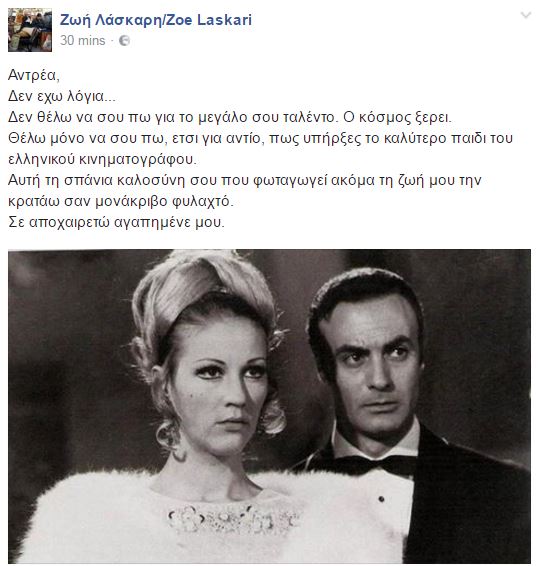Click the opening line Αντρέα,
Viewport: 539px width, 566px height.
pos(34,75)
